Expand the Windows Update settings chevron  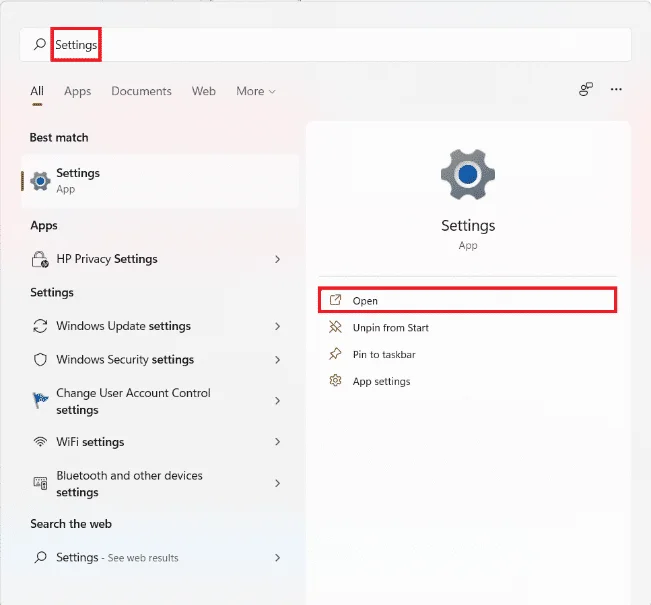277,326
